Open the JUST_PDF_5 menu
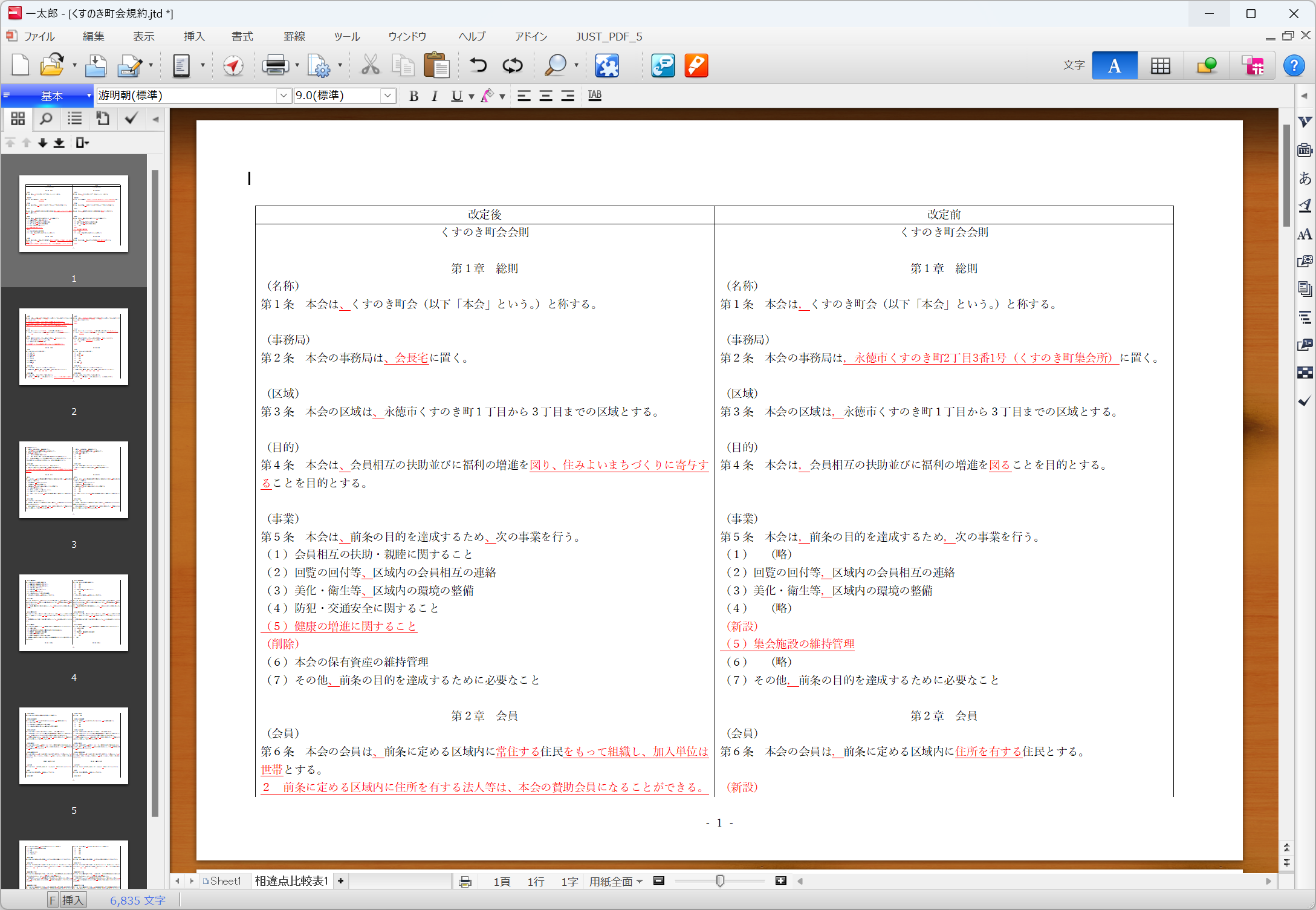Image resolution: width=1316 pixels, height=910 pixels. (x=609, y=37)
